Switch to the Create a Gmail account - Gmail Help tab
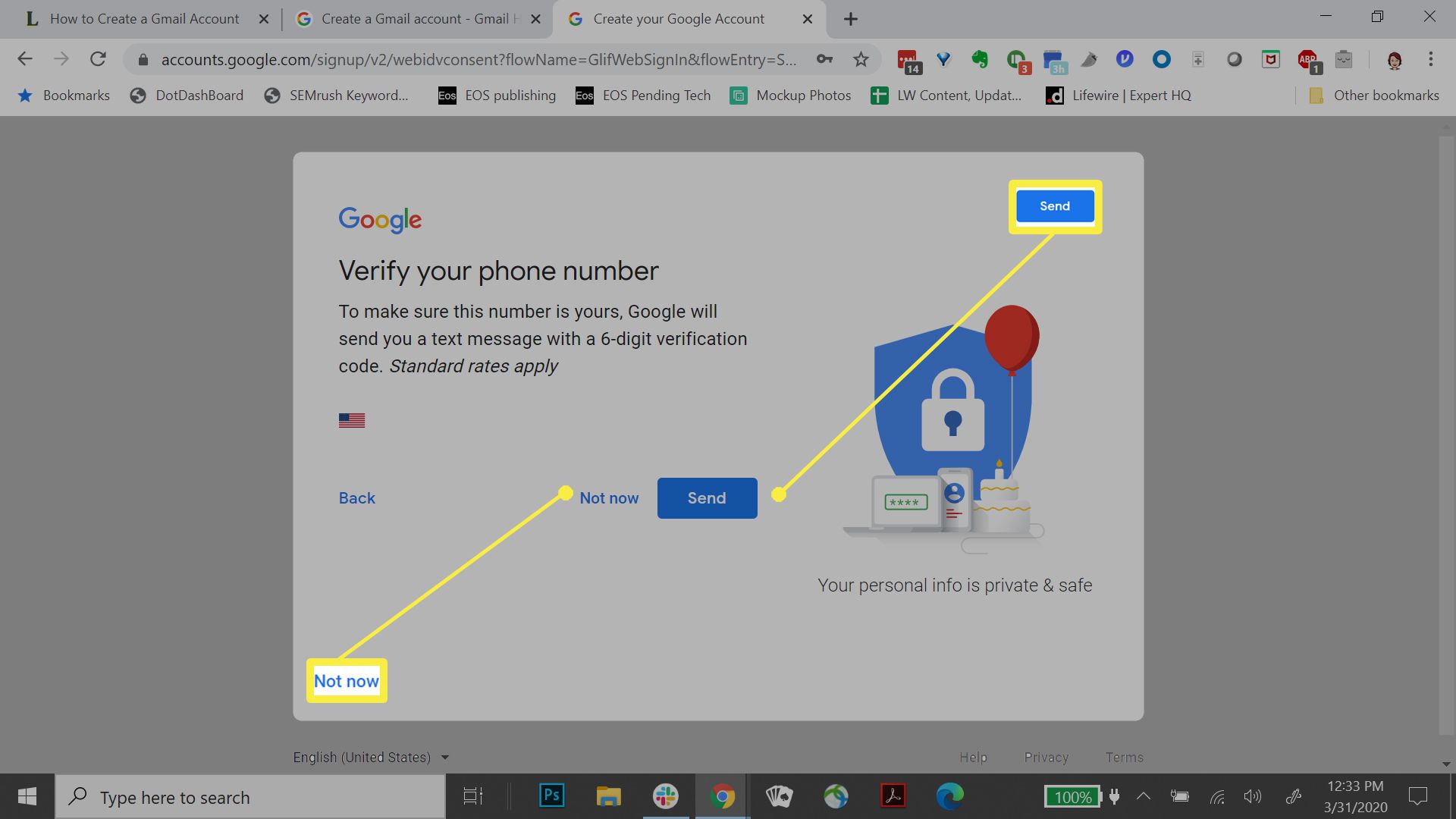The height and width of the screenshot is (819, 1456). pyautogui.click(x=419, y=19)
